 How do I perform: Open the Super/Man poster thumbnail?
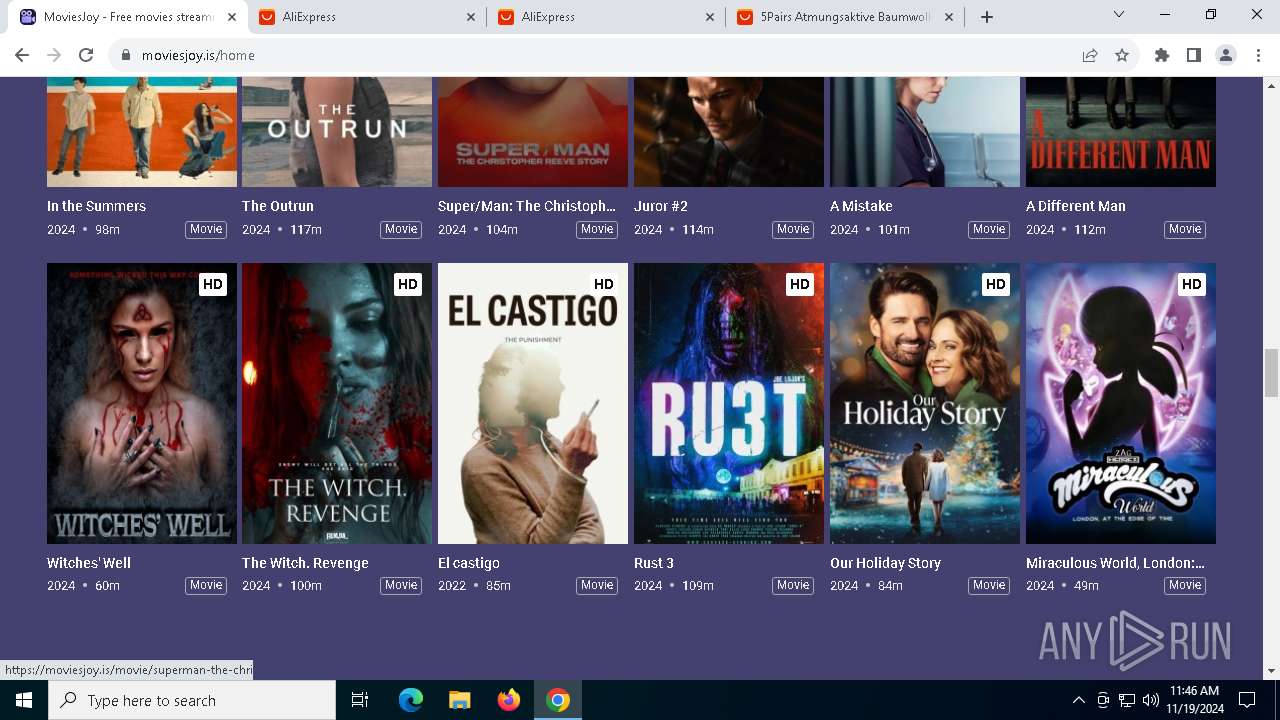coord(533,131)
